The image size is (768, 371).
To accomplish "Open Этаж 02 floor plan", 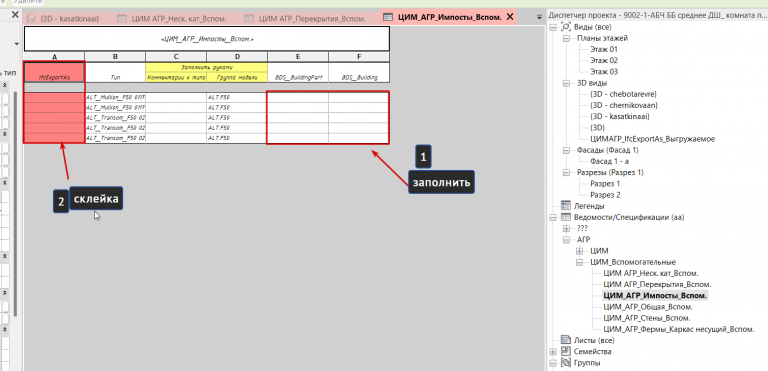I will pyautogui.click(x=604, y=61).
